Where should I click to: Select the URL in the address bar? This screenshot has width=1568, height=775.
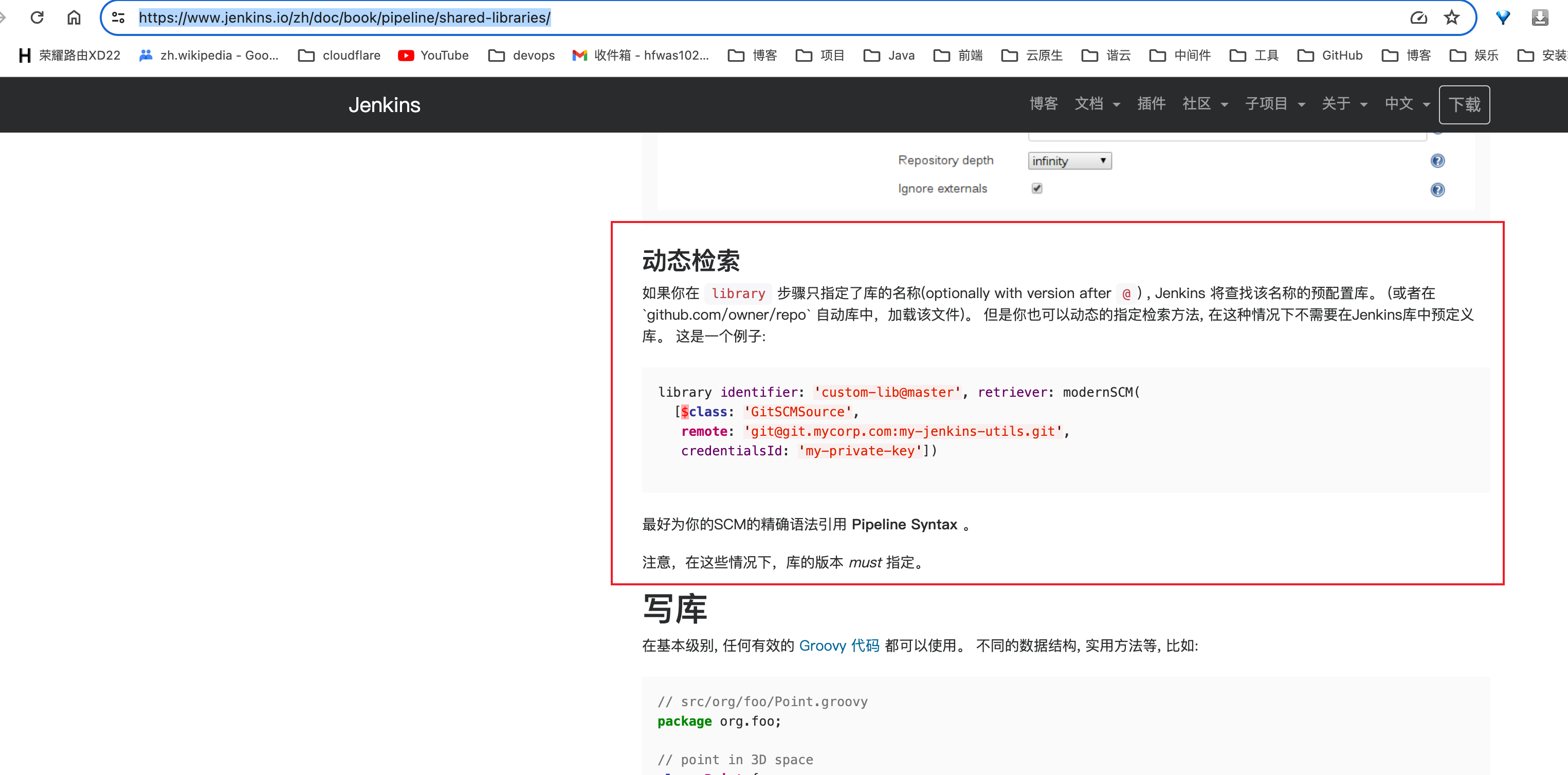[x=344, y=17]
